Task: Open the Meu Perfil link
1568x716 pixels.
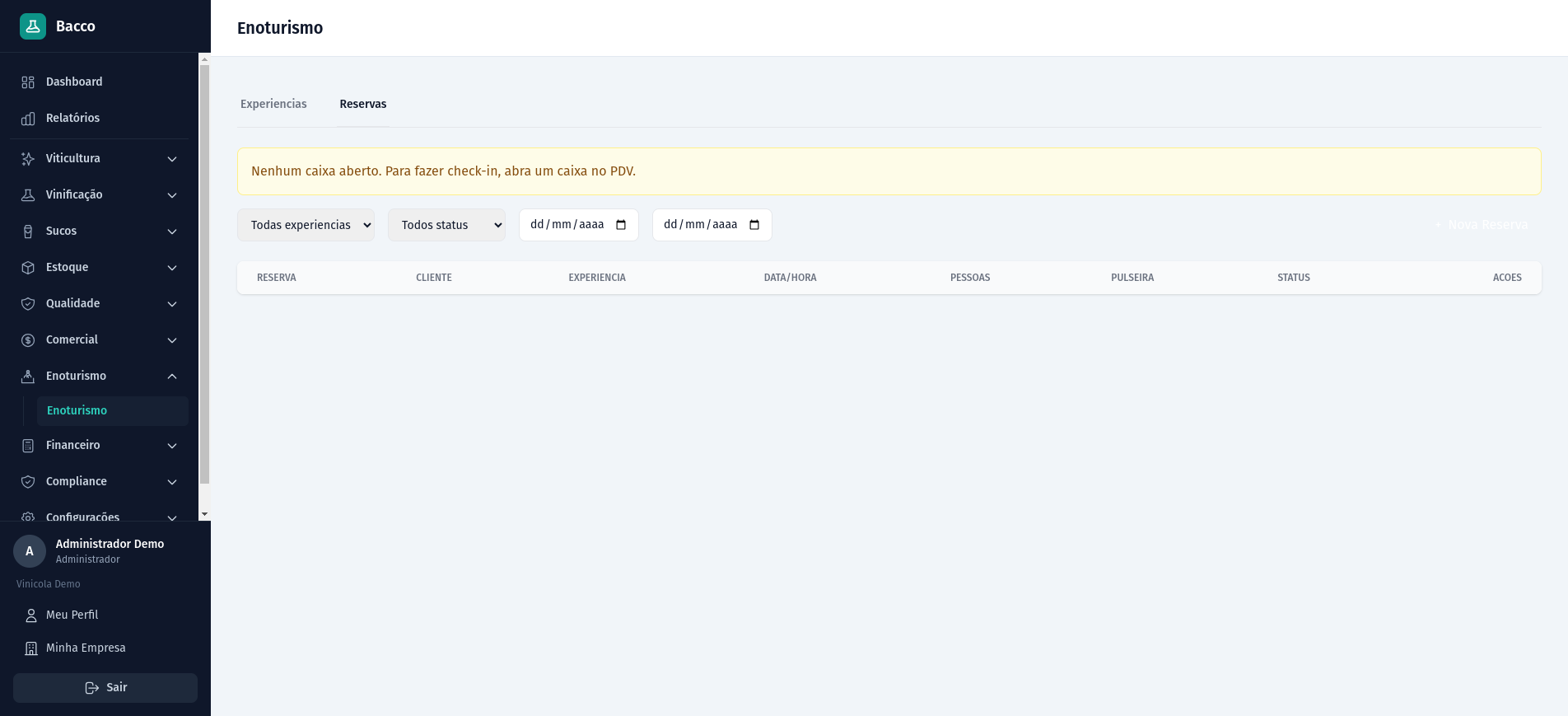Action: coord(72,615)
